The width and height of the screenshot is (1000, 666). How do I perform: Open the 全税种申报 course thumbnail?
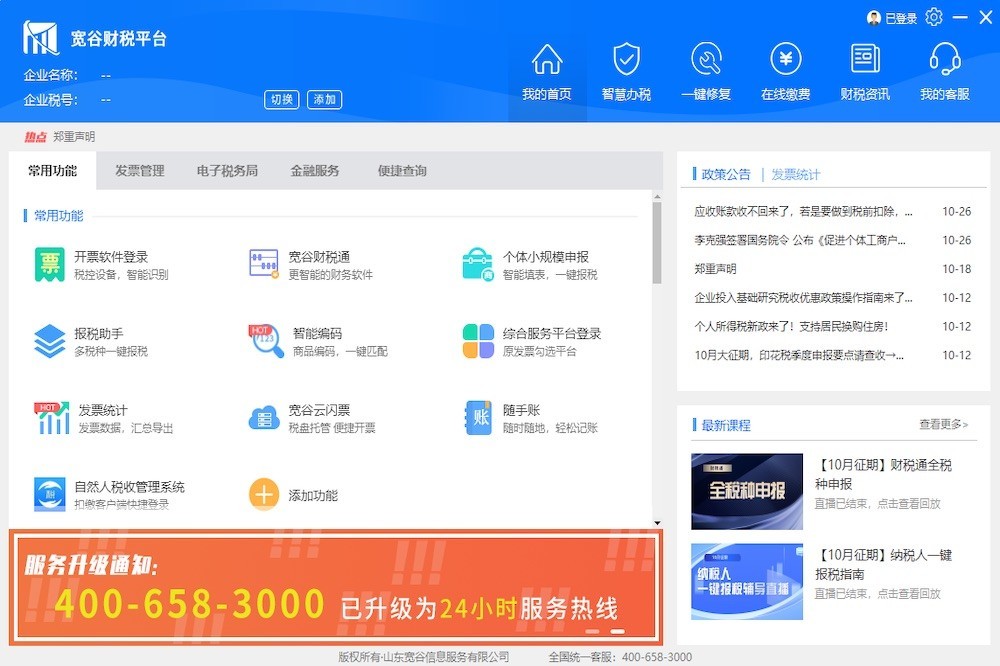tap(746, 491)
